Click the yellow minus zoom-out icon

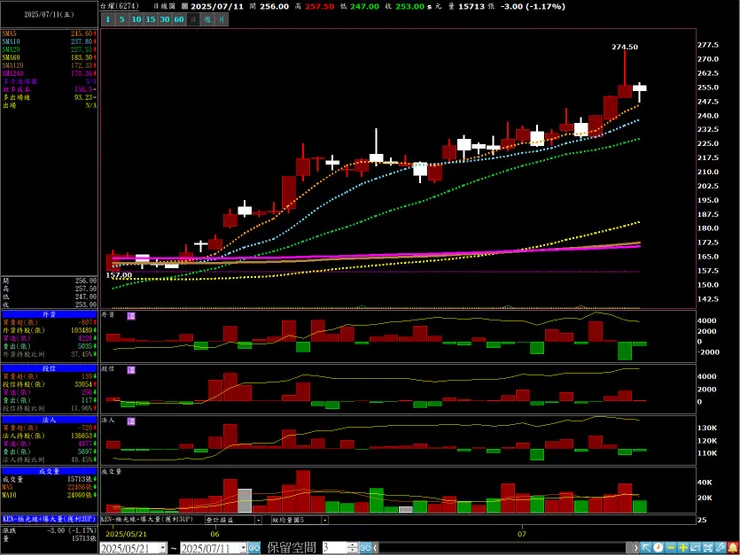click(671, 548)
